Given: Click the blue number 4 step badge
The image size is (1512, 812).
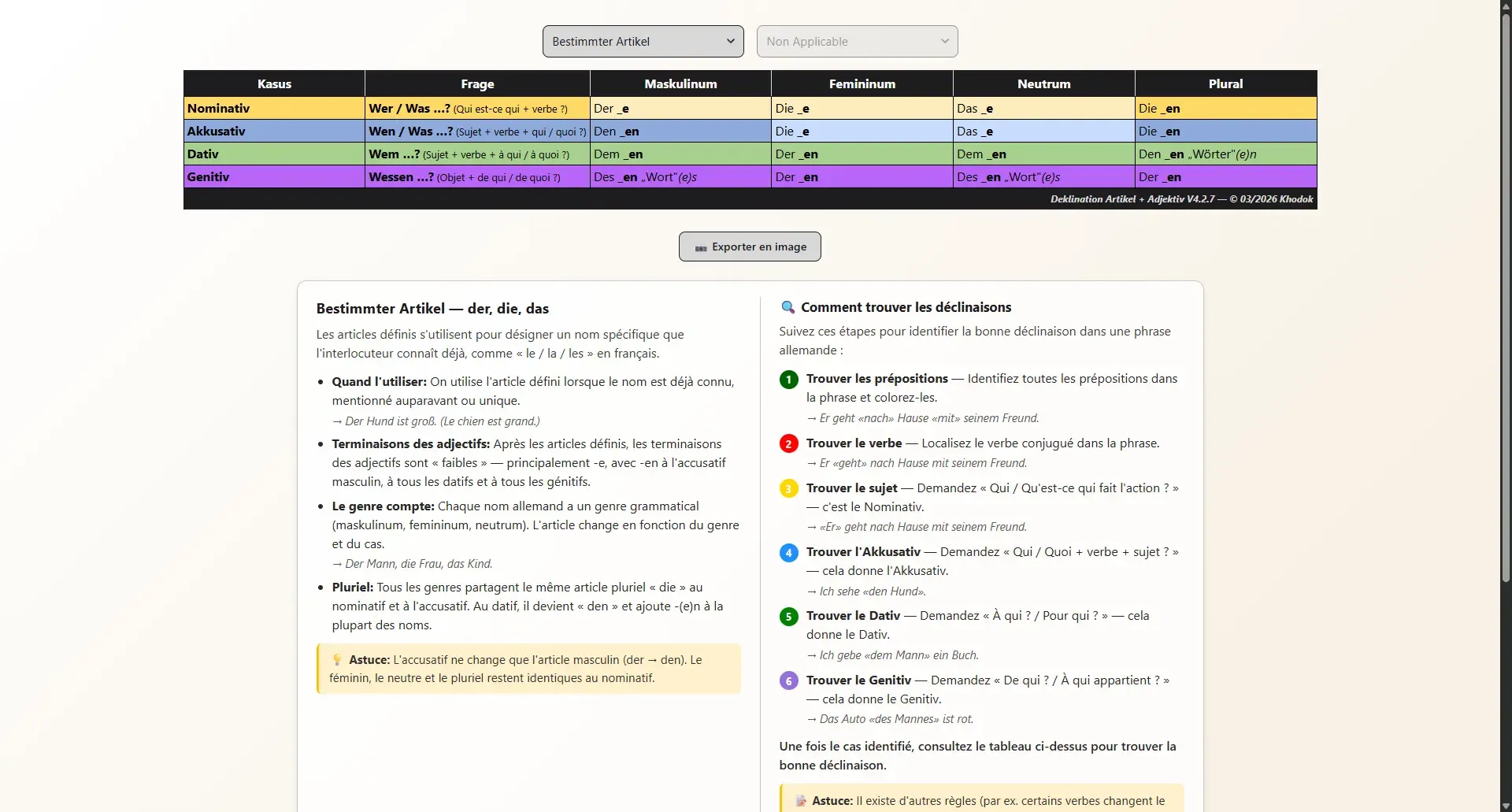Looking at the screenshot, I should (x=788, y=553).
